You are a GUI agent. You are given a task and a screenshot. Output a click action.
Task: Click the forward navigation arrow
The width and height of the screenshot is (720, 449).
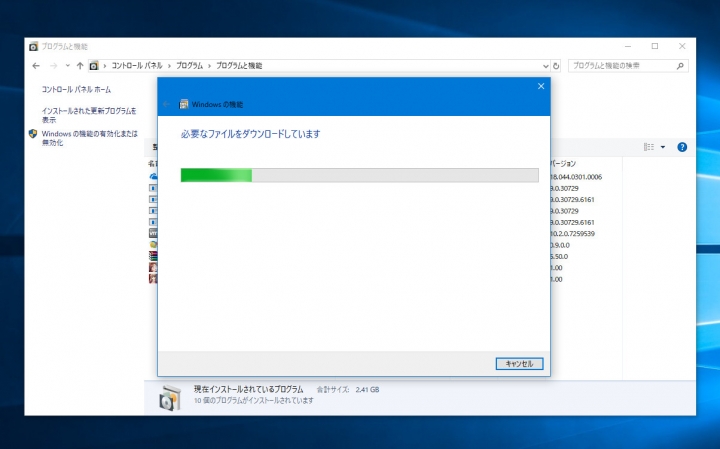(53, 66)
